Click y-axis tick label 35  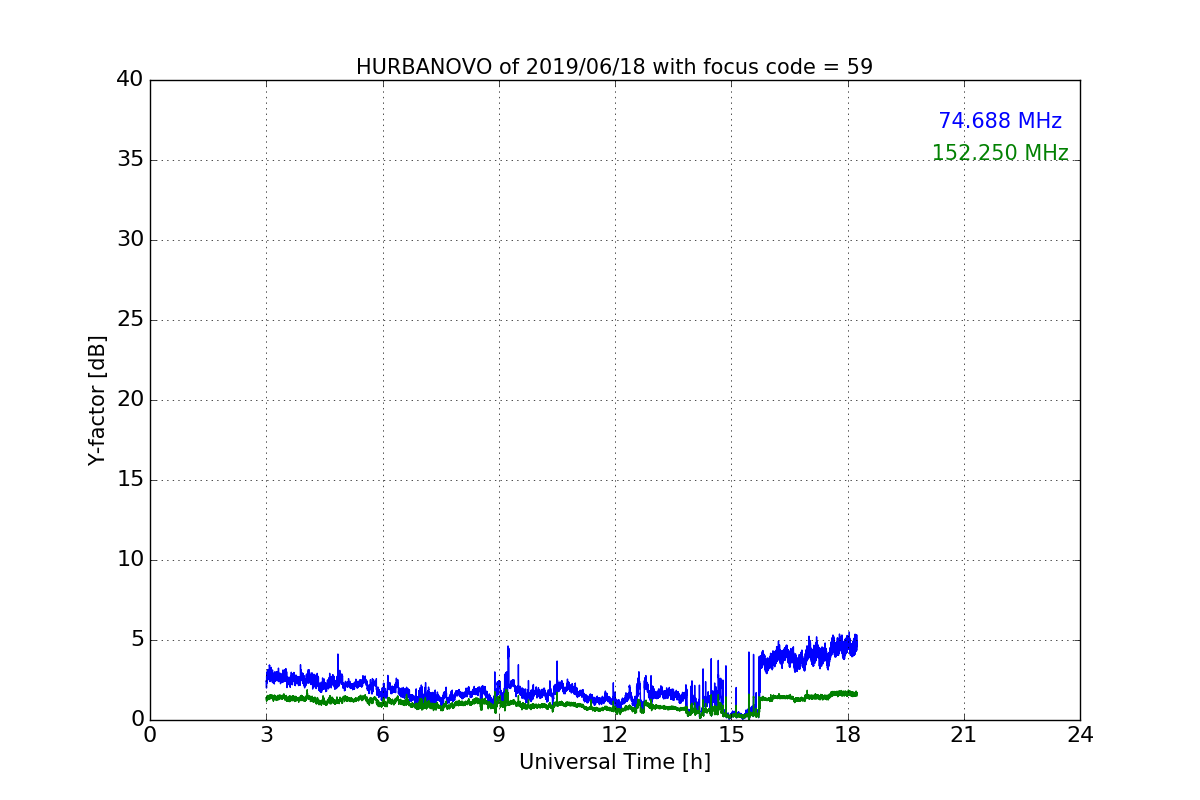coord(130,160)
